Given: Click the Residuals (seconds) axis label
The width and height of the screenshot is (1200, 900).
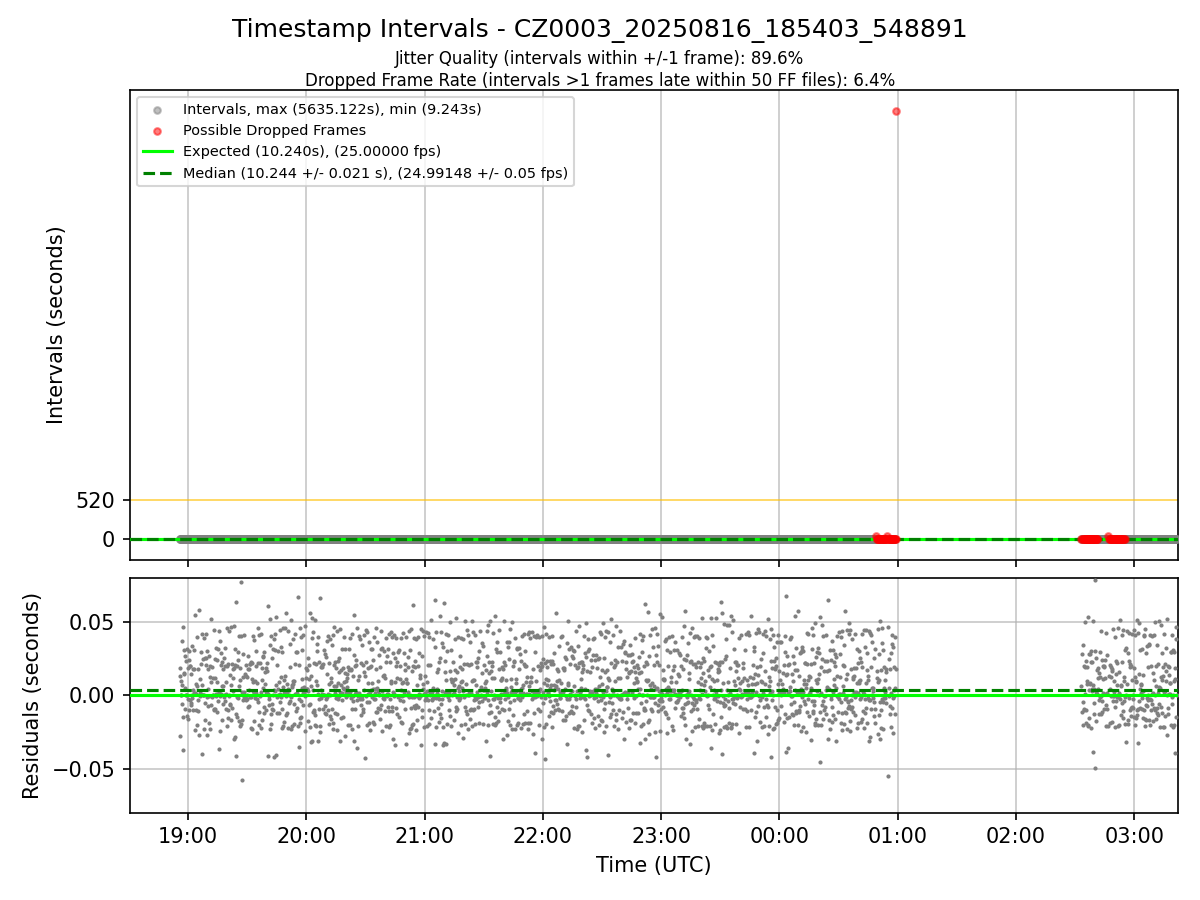Looking at the screenshot, I should (32, 695).
